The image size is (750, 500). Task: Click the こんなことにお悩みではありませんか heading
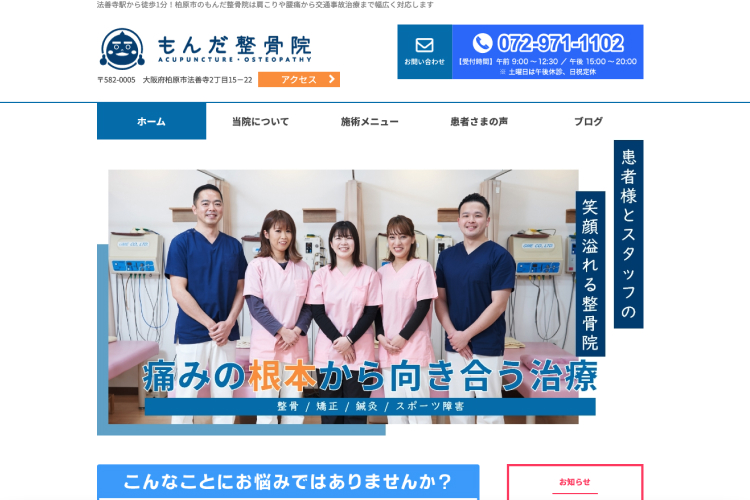(x=288, y=481)
